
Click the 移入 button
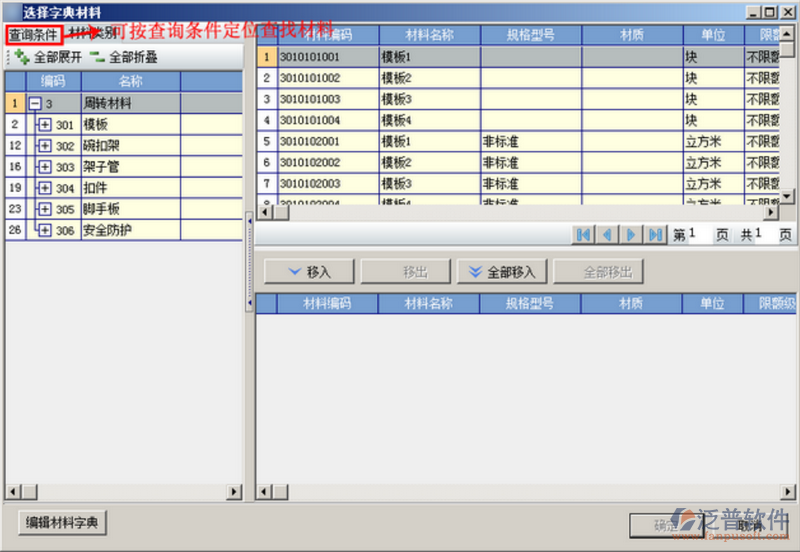pyautogui.click(x=309, y=271)
